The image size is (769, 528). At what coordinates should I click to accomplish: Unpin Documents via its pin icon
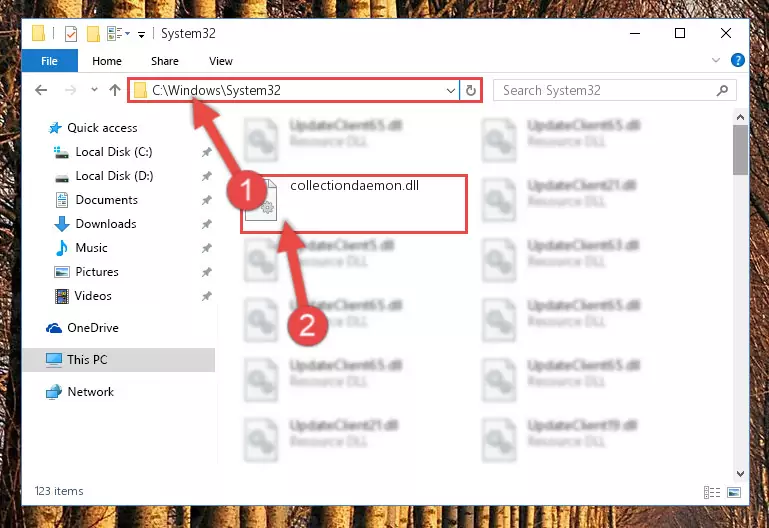tap(206, 200)
